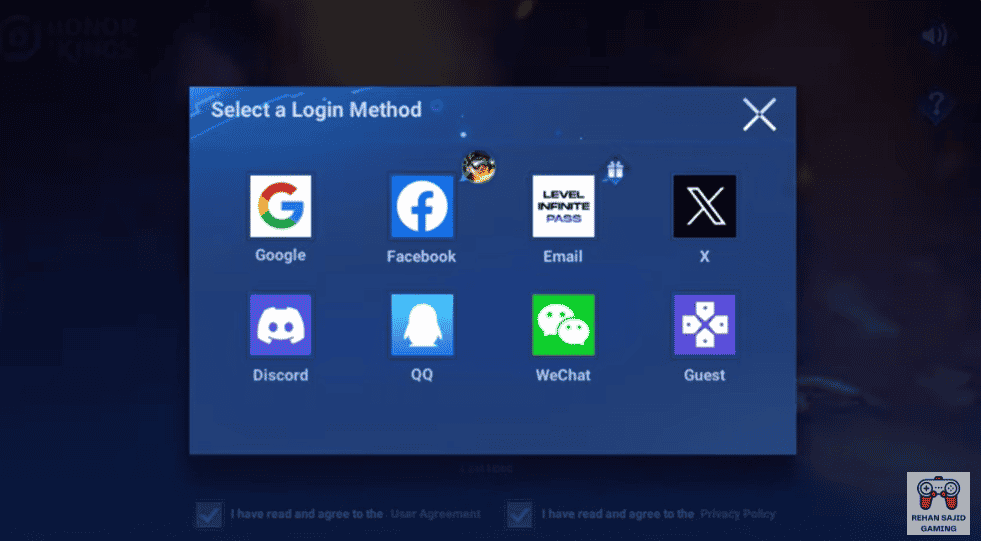Close the Select a Login Method dialog
The height and width of the screenshot is (541, 981).
(759, 115)
